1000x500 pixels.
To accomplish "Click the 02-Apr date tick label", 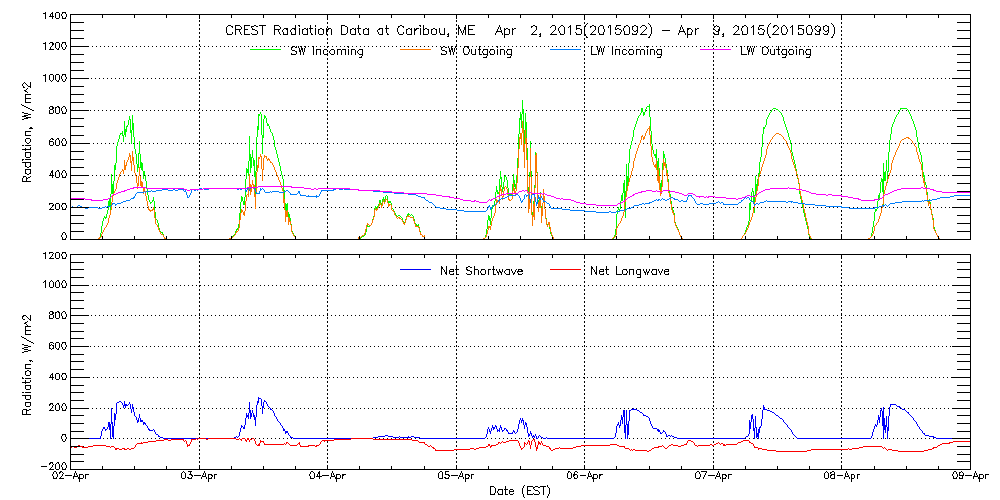I will [72, 477].
